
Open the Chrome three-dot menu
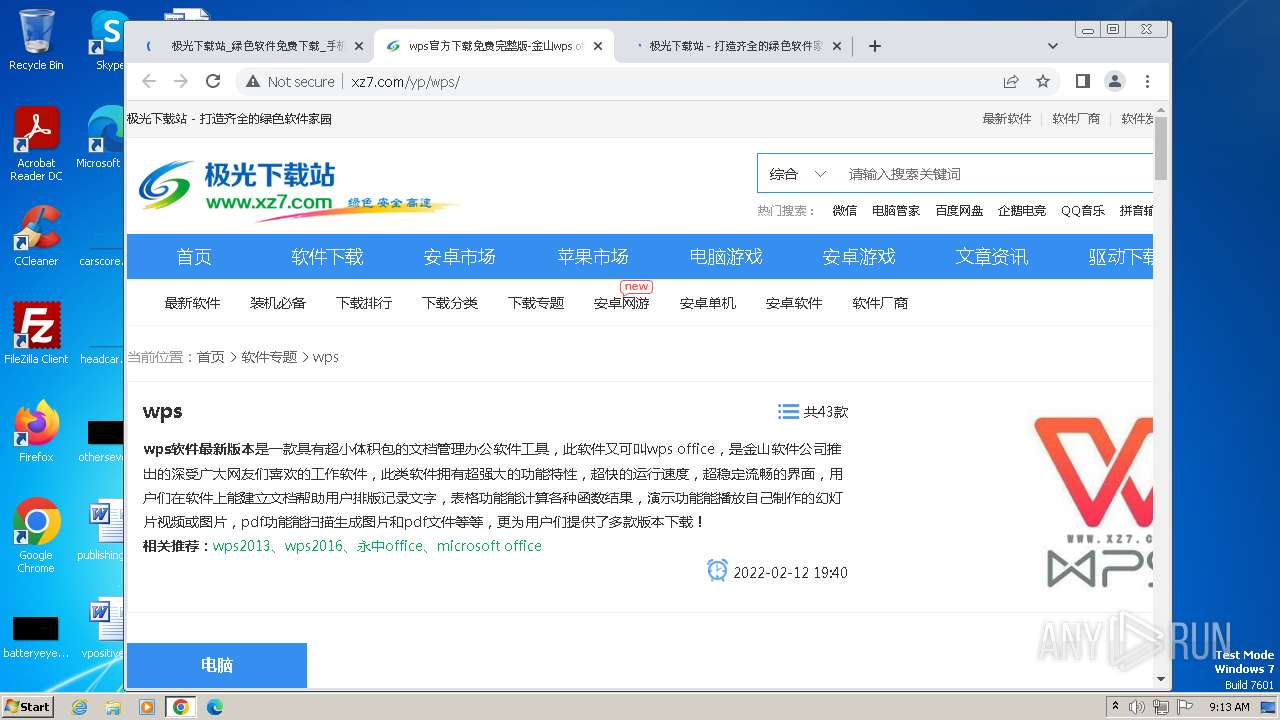(1147, 81)
